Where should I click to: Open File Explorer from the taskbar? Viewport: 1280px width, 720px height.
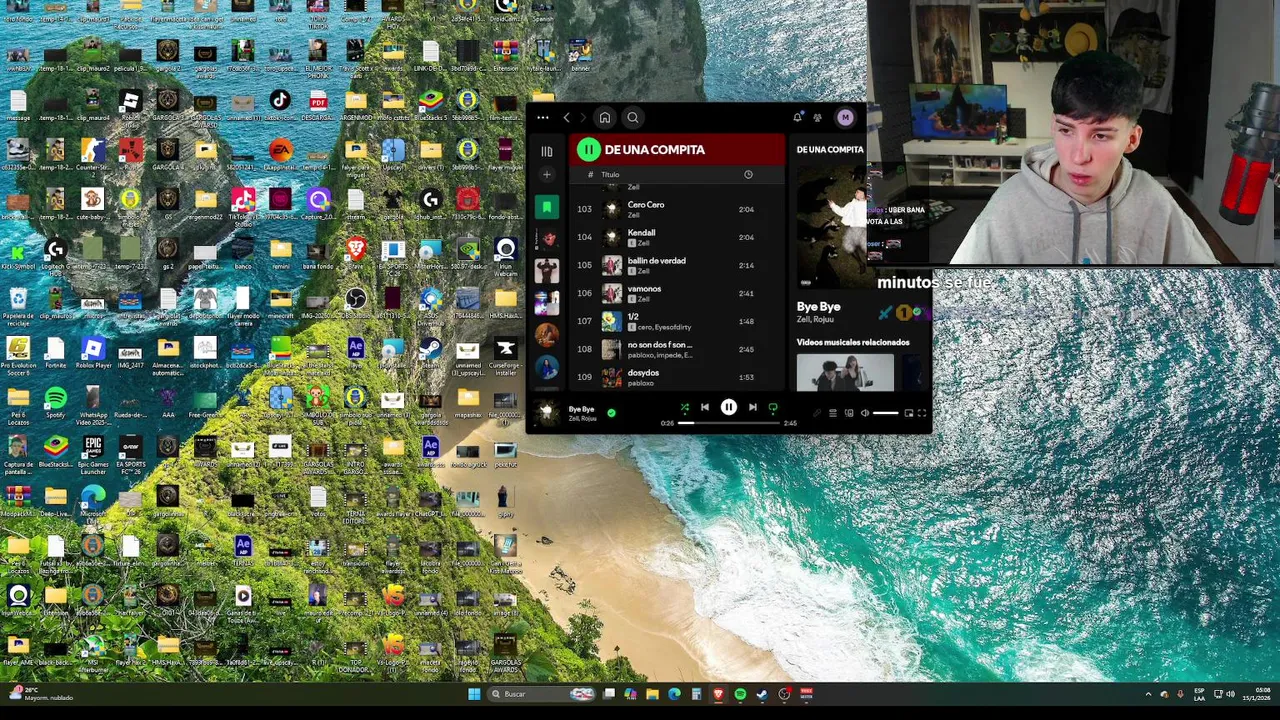click(652, 694)
